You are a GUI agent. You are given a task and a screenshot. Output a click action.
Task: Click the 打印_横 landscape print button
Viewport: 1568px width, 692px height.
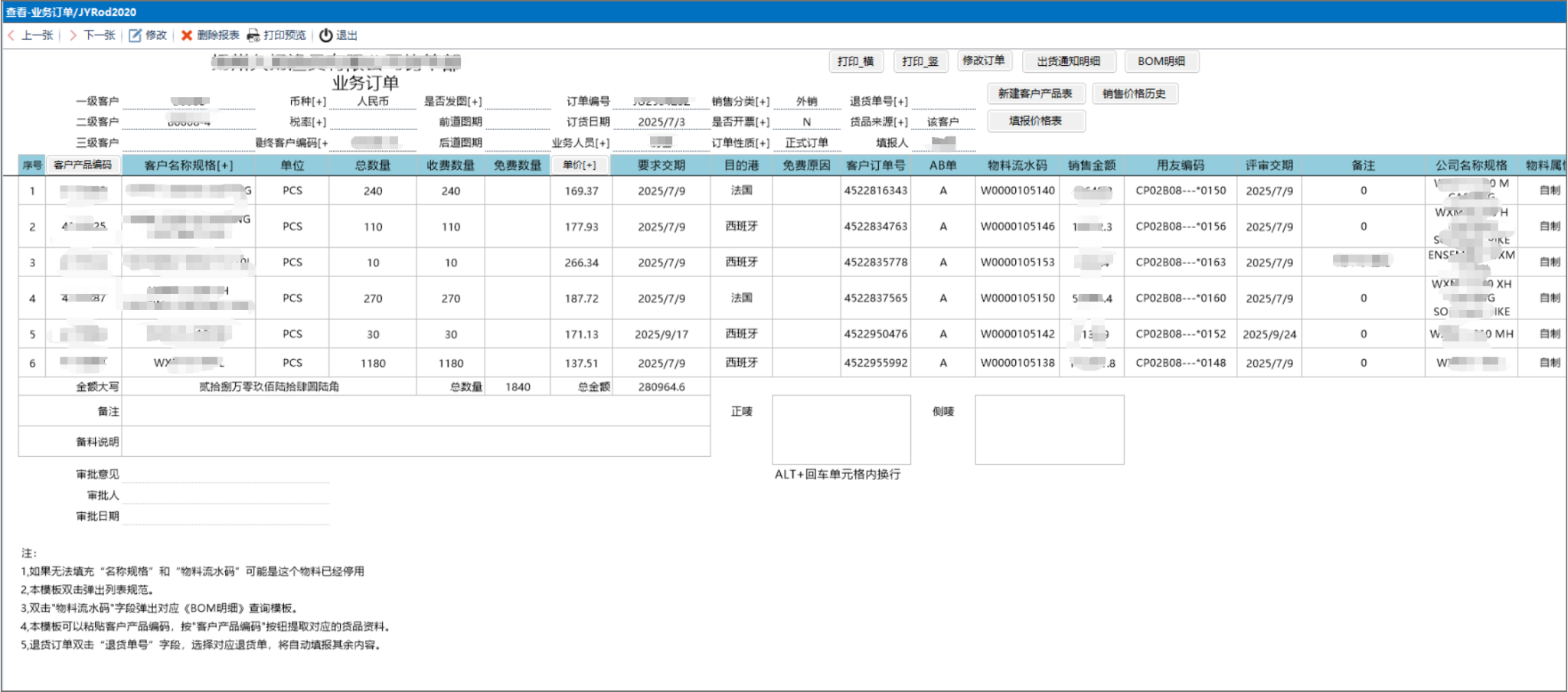pos(857,61)
